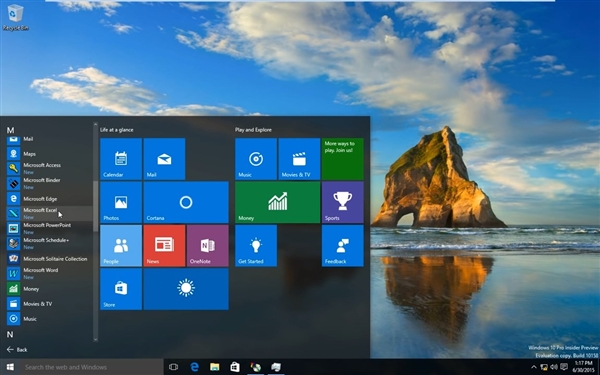This screenshot has width=600, height=375.
Task: Click the N letter group header
Action: [10, 334]
